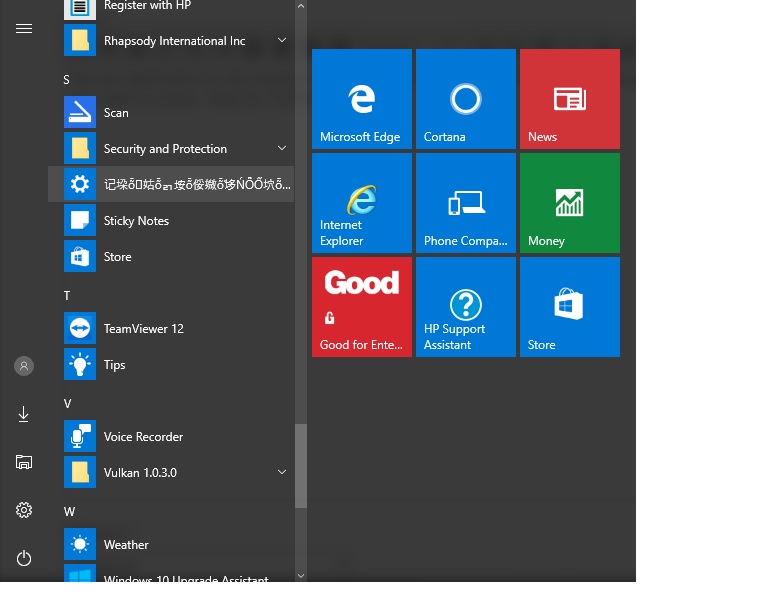Open Settings via the sidebar gear icon
The image size is (768, 614).
[x=24, y=510]
